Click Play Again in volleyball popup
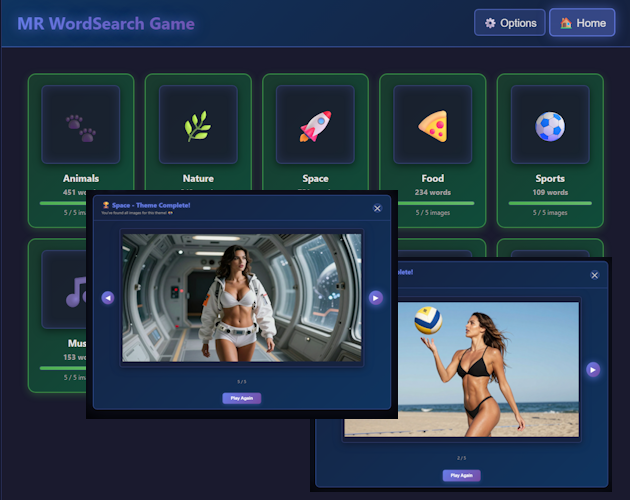The width and height of the screenshot is (630, 500). click(x=462, y=475)
